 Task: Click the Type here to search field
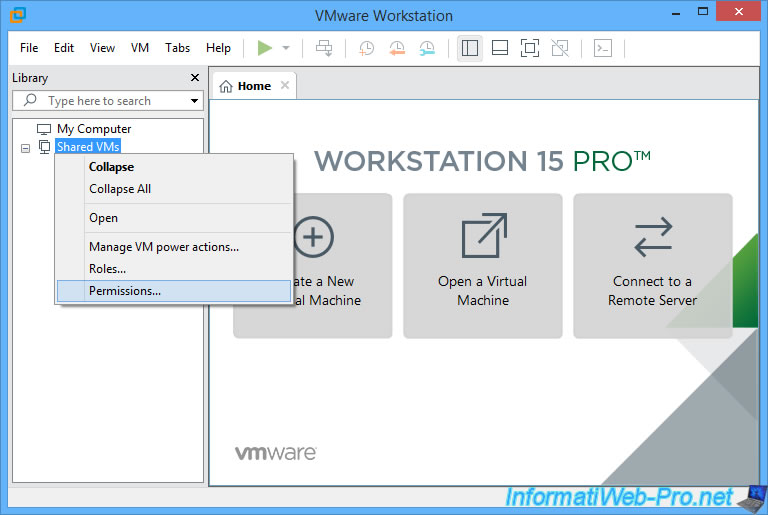click(108, 100)
